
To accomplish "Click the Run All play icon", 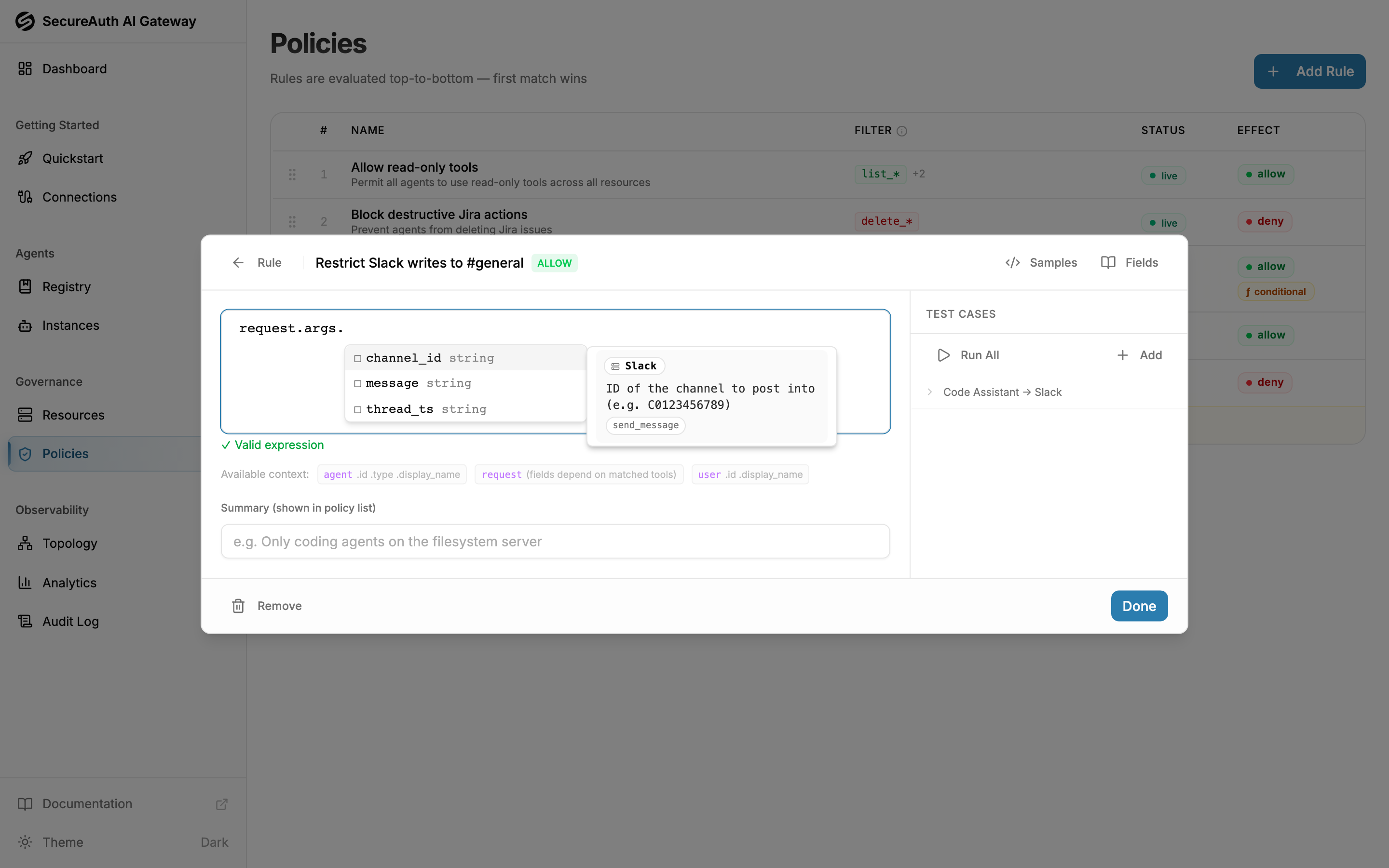I will pyautogui.click(x=943, y=355).
